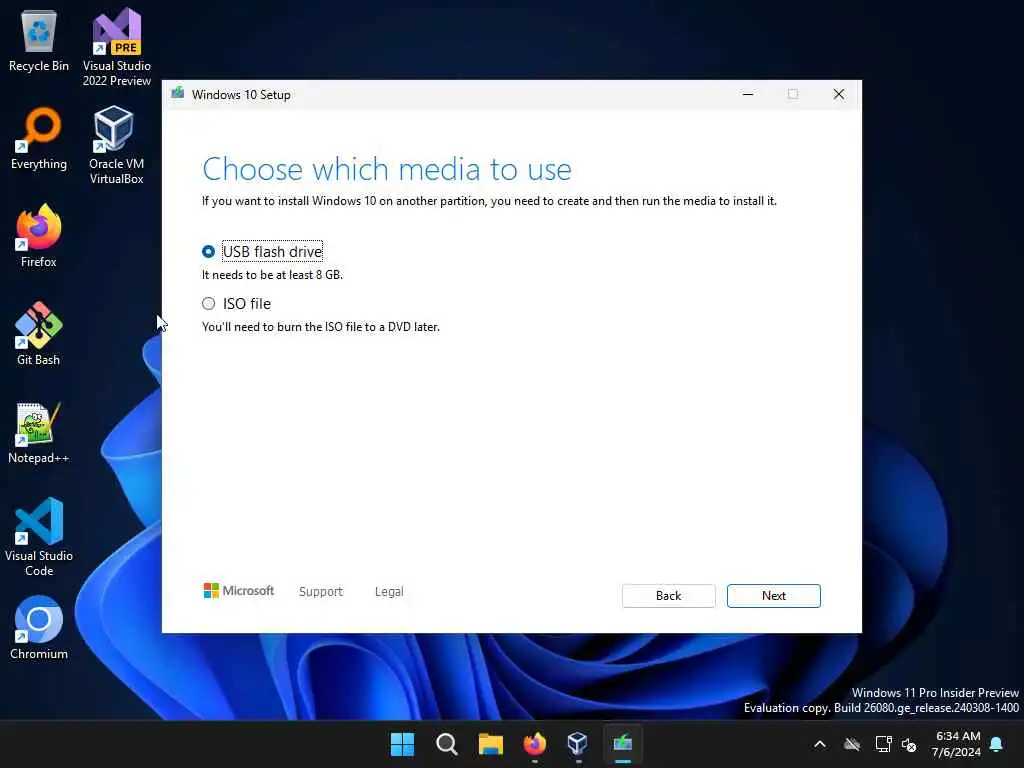Open Visual Studio 2022 Preview shortcut
Viewport: 1024px width, 768px height.
[x=117, y=47]
